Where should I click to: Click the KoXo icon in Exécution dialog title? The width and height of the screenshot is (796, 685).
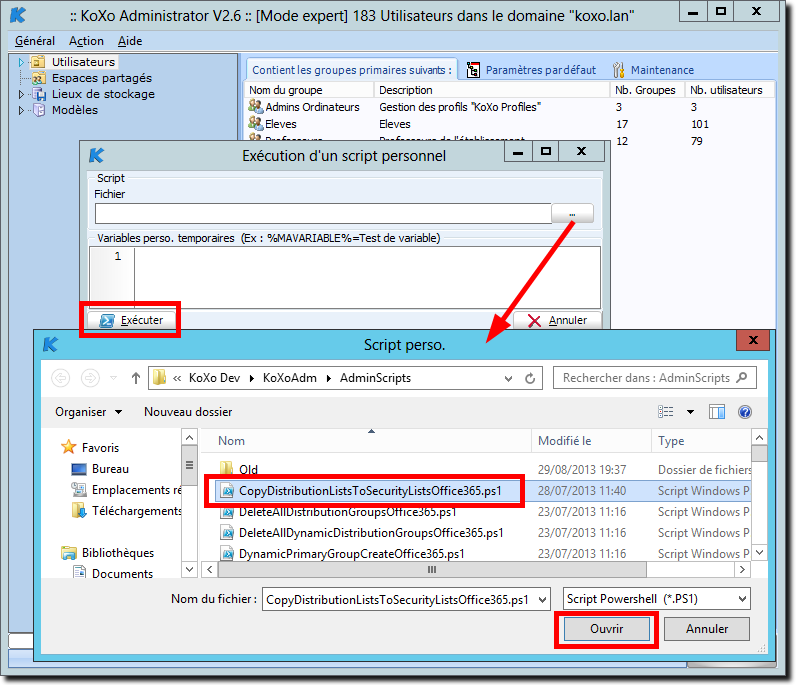click(x=96, y=155)
